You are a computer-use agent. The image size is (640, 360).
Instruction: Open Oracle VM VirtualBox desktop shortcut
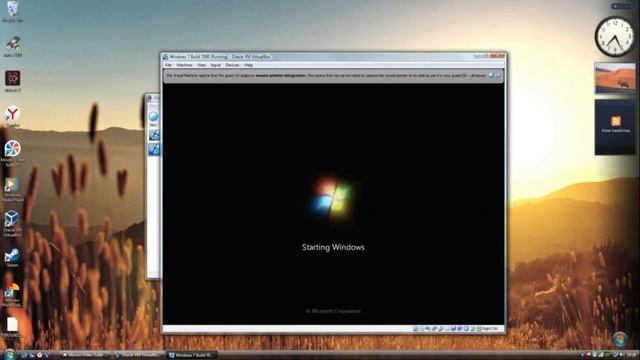tap(12, 224)
